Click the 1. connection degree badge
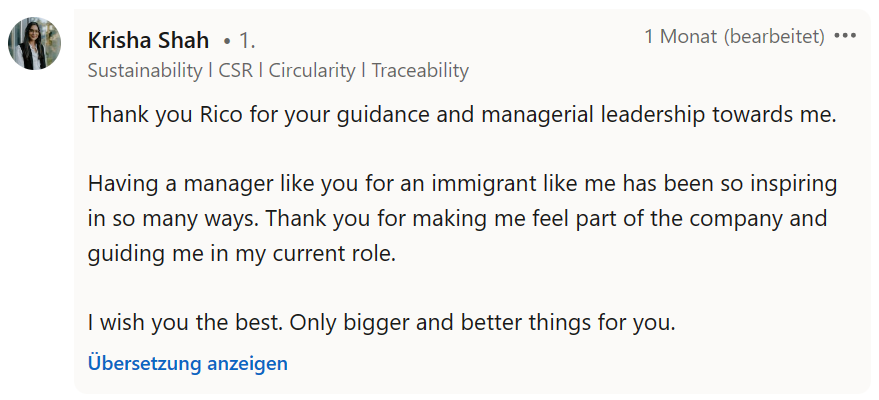The height and width of the screenshot is (400, 879). coord(247,41)
